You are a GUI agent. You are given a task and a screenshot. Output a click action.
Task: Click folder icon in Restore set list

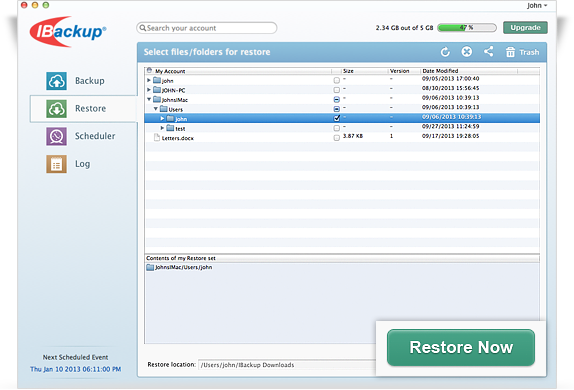coord(150,267)
